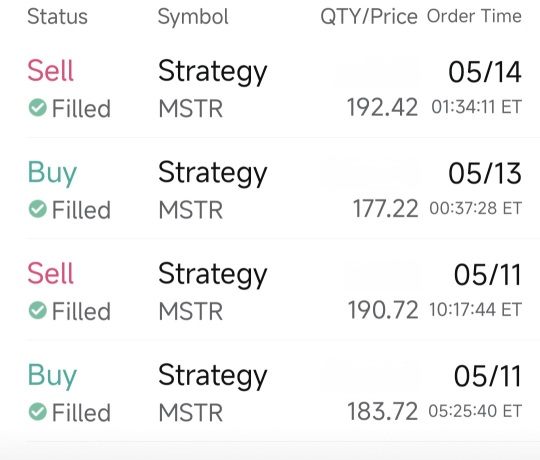Image resolution: width=540 pixels, height=460 pixels.
Task: Sort by the Symbol column header
Action: pos(193,17)
